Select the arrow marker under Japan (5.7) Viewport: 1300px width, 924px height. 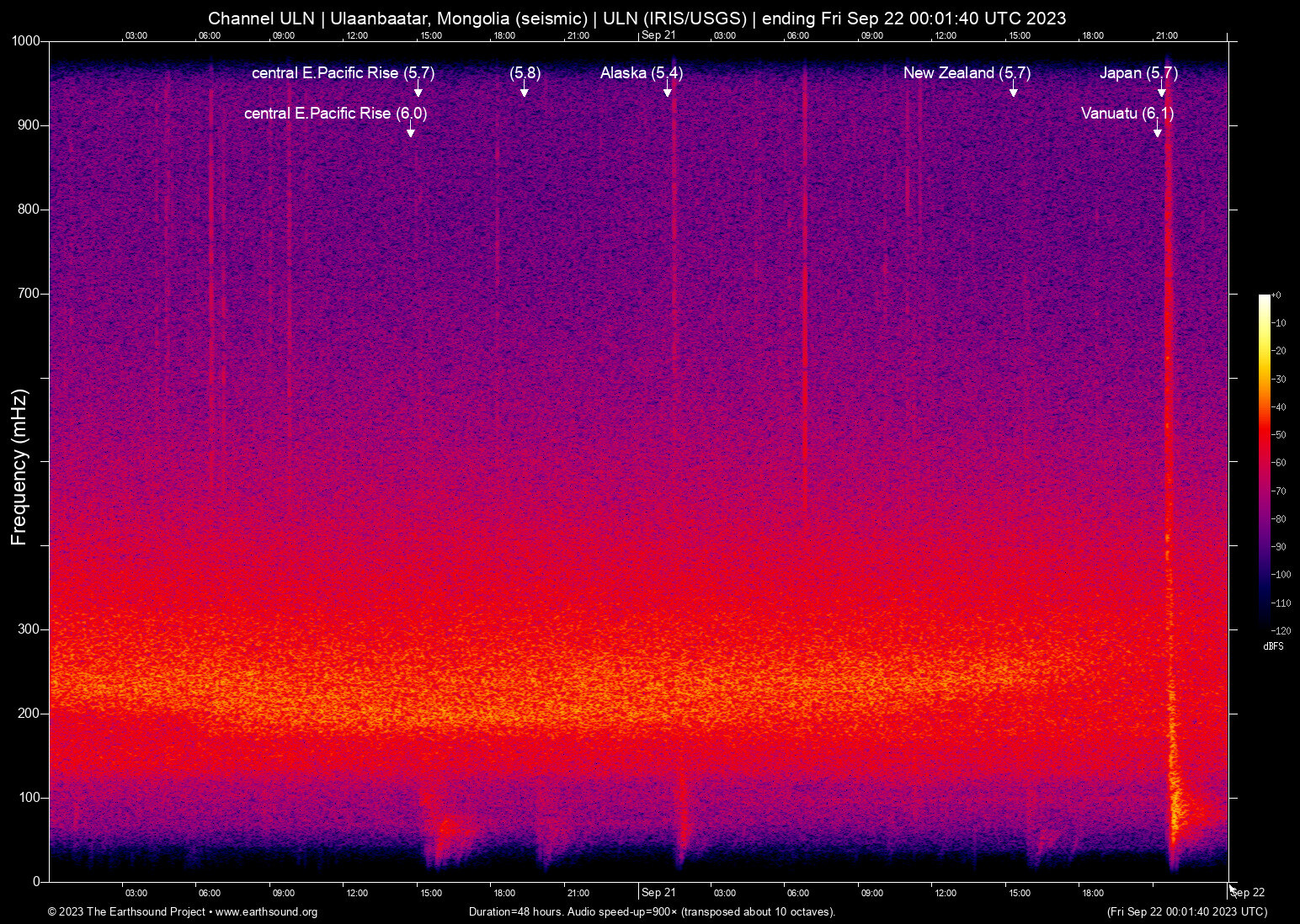(x=1161, y=91)
